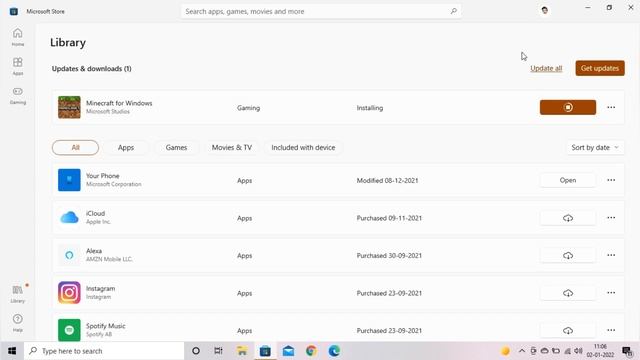The width and height of the screenshot is (640, 360).
Task: Click 'Updates & downloads (1)' heading
Action: 91,69
